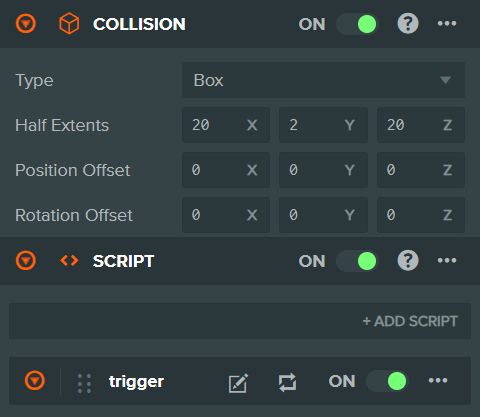Open the trigger script options menu
480x417 pixels.
[x=438, y=380]
